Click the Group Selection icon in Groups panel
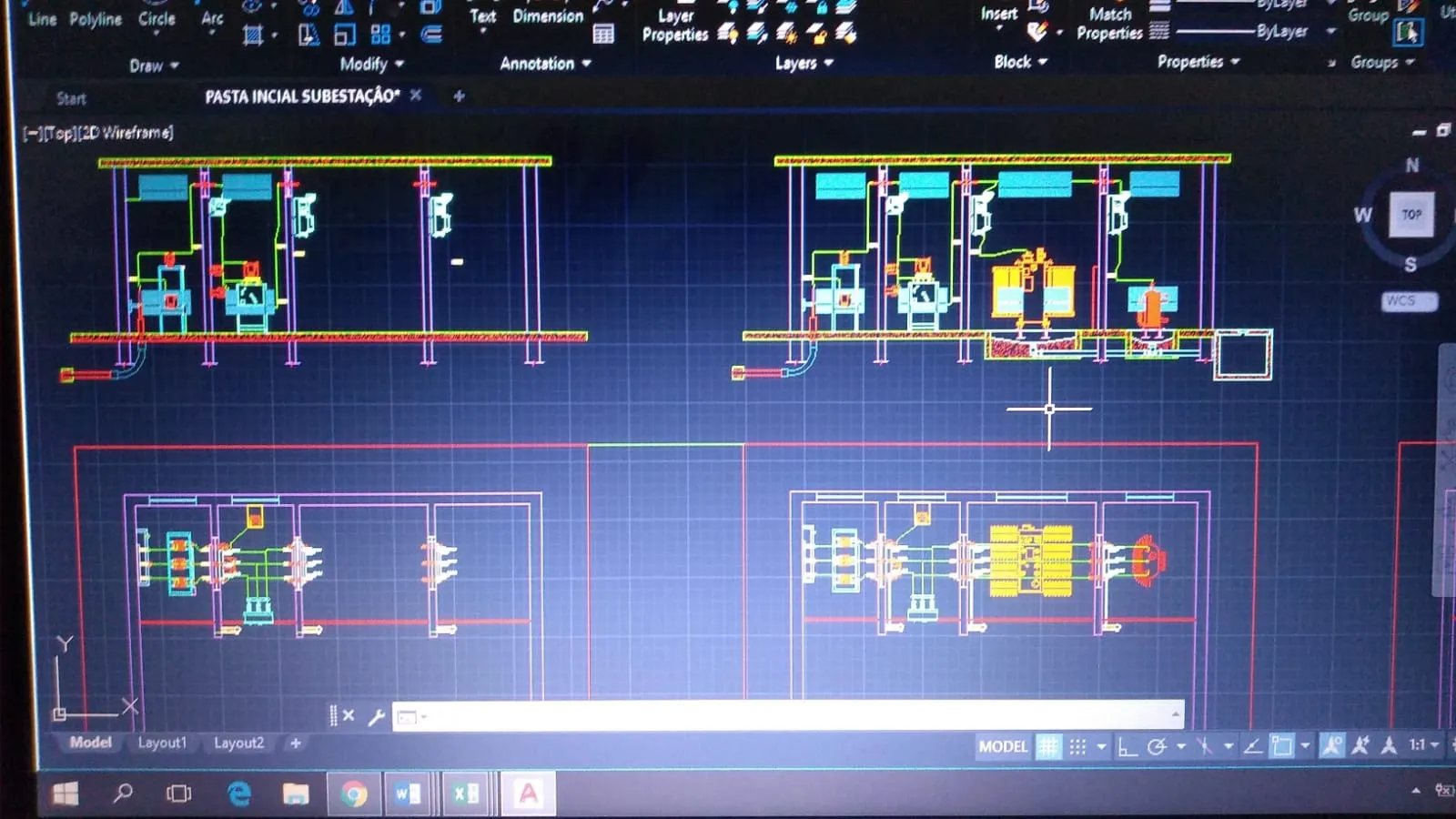Image resolution: width=1456 pixels, height=819 pixels. click(x=1407, y=34)
